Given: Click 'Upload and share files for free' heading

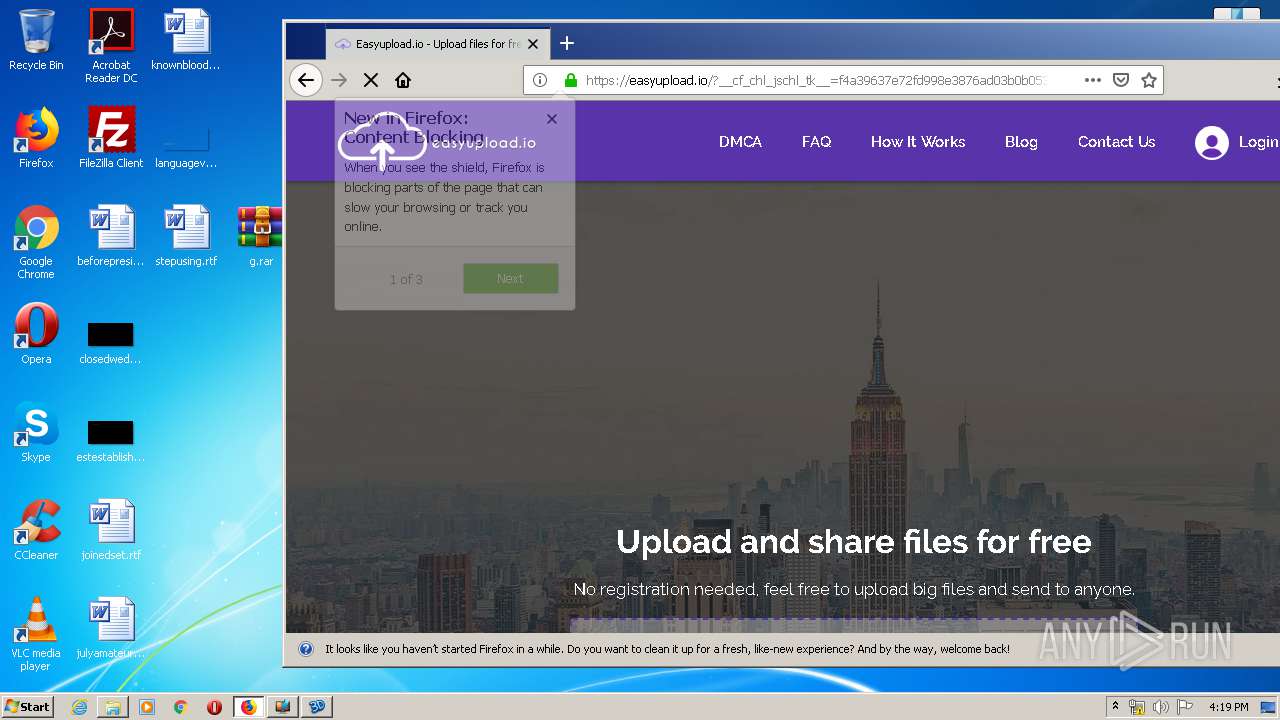Looking at the screenshot, I should 853,541.
